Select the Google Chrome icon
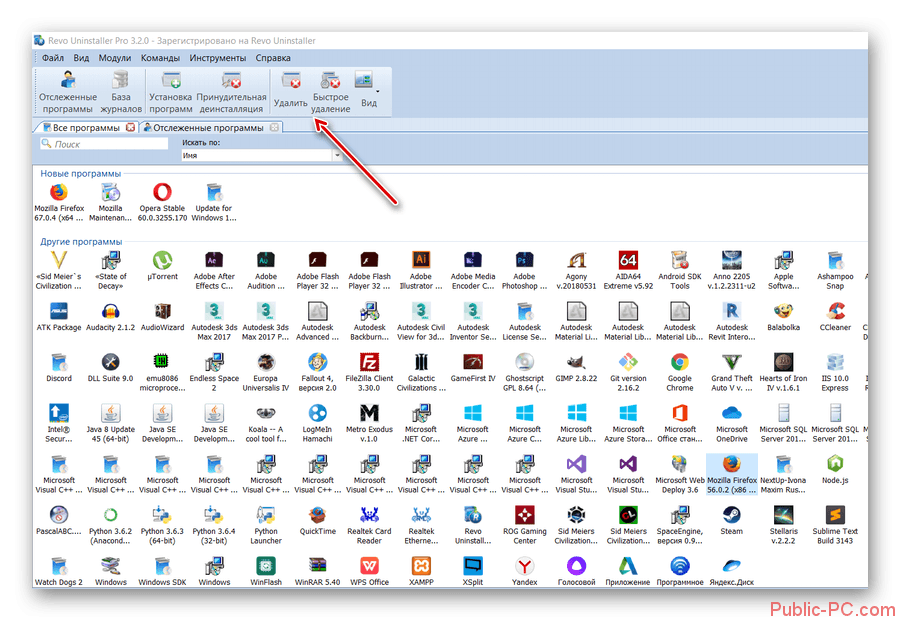 click(680, 372)
